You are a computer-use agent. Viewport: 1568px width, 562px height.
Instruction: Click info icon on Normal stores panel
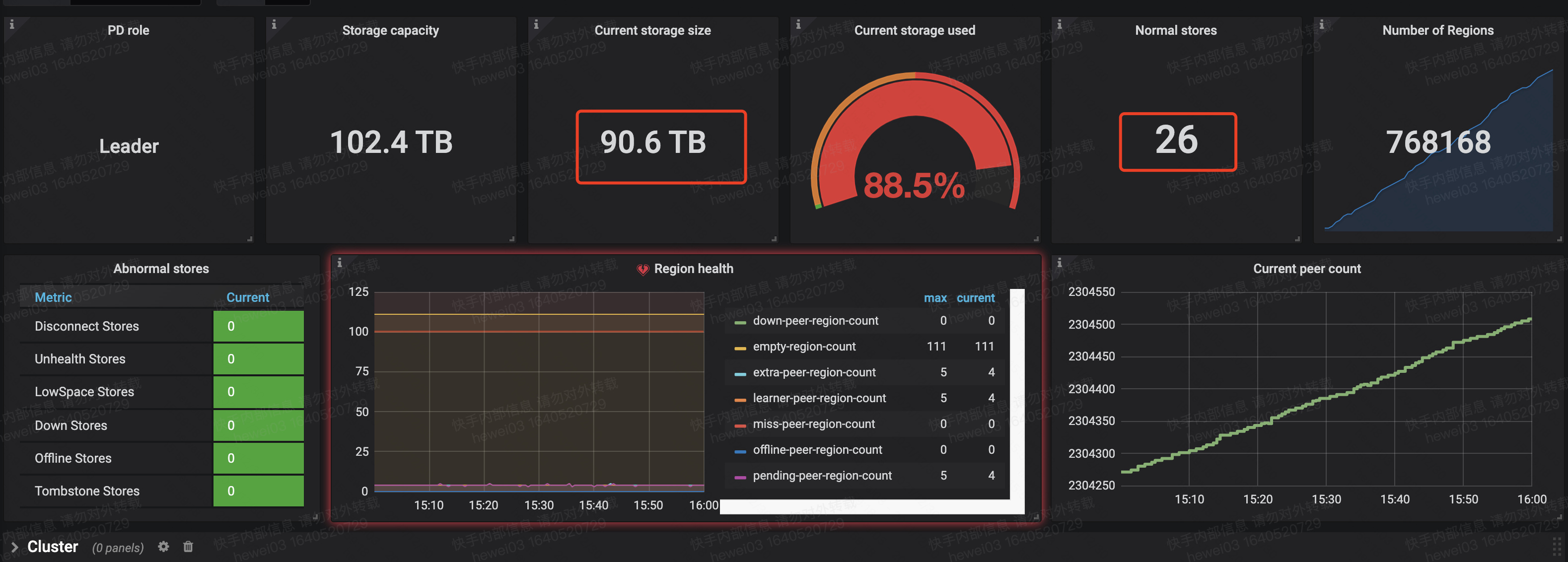click(1059, 25)
